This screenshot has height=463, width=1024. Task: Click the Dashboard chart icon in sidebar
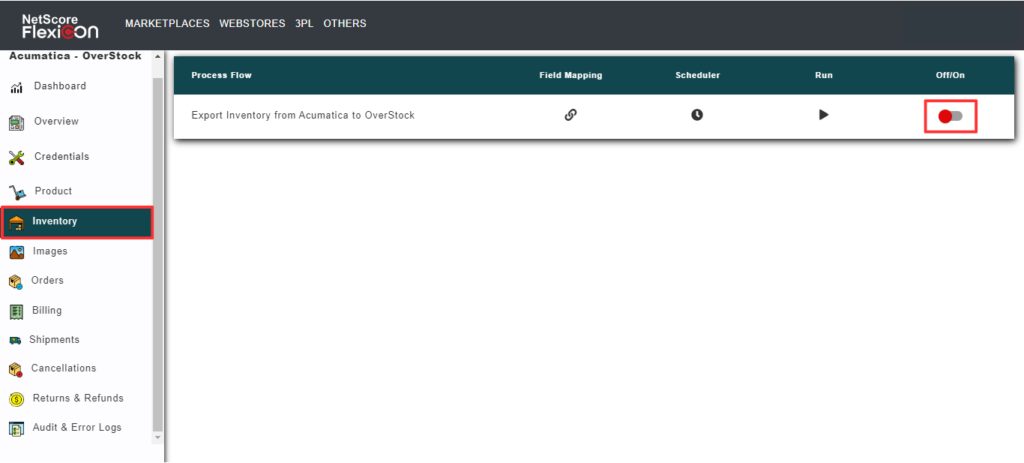click(17, 87)
